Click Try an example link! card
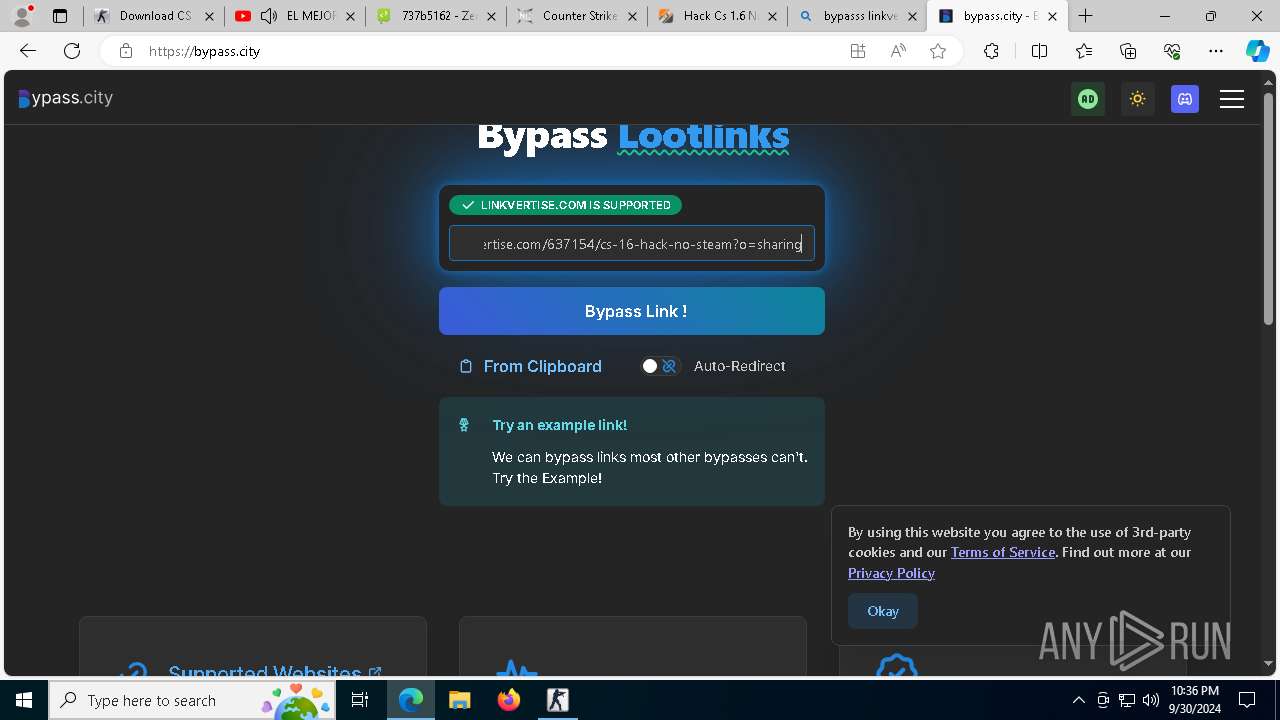 (632, 451)
